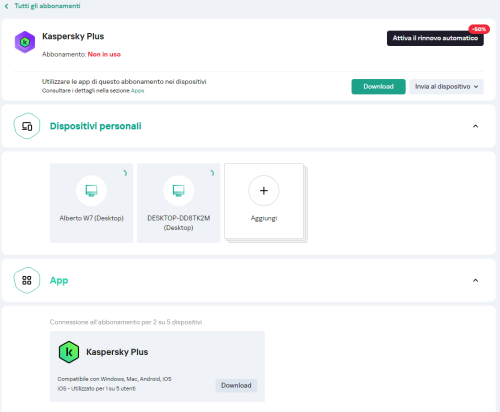500x412 pixels.
Task: Click Connessione all'abbonamento per 2 su 5 dispositivi text
Action: coord(126,322)
